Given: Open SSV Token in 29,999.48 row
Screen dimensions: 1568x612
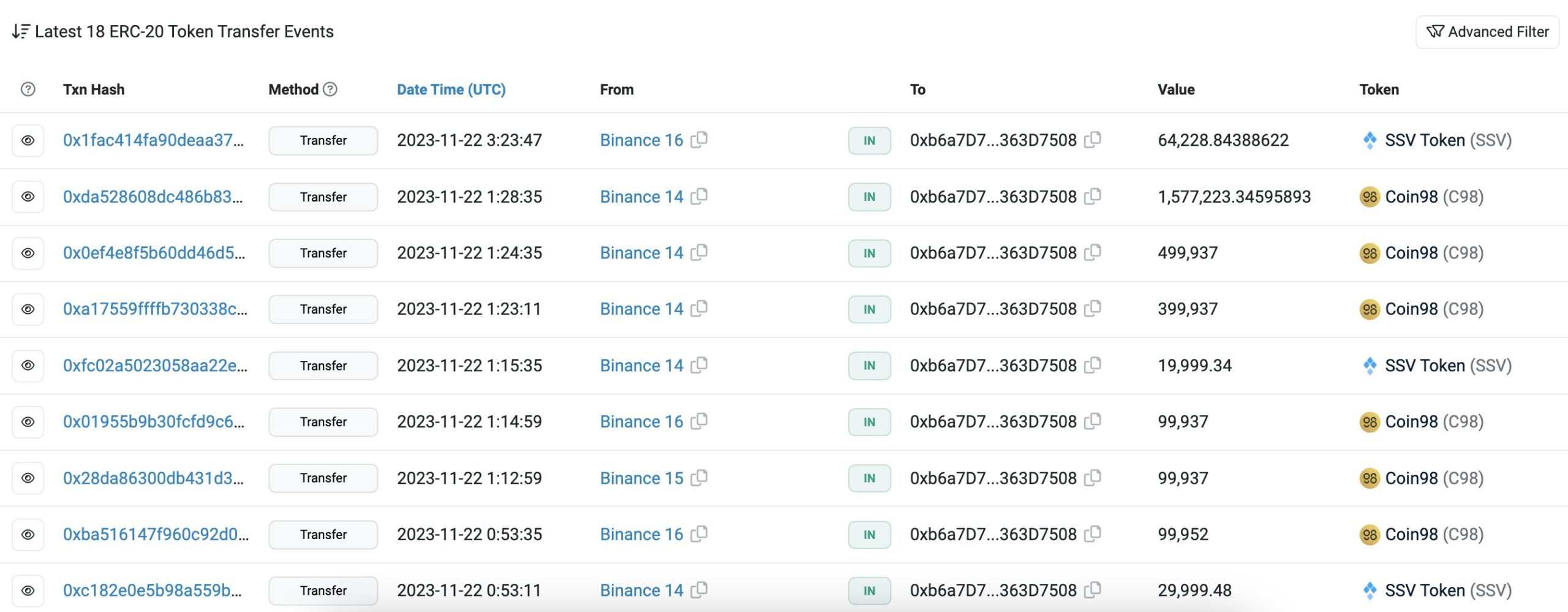Looking at the screenshot, I should coord(1436,591).
